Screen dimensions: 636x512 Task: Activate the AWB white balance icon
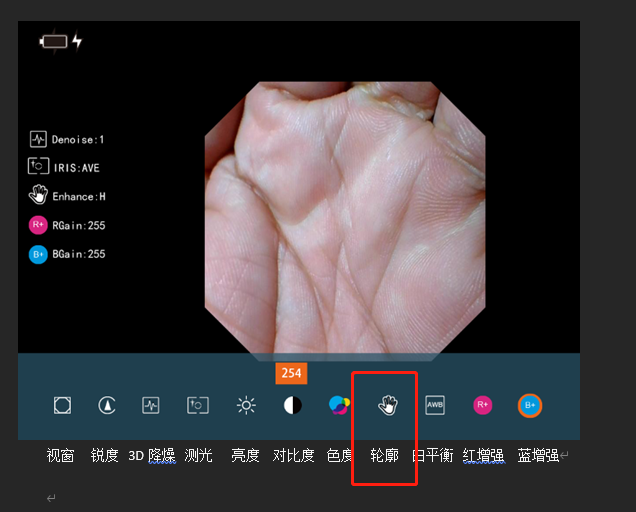click(435, 405)
